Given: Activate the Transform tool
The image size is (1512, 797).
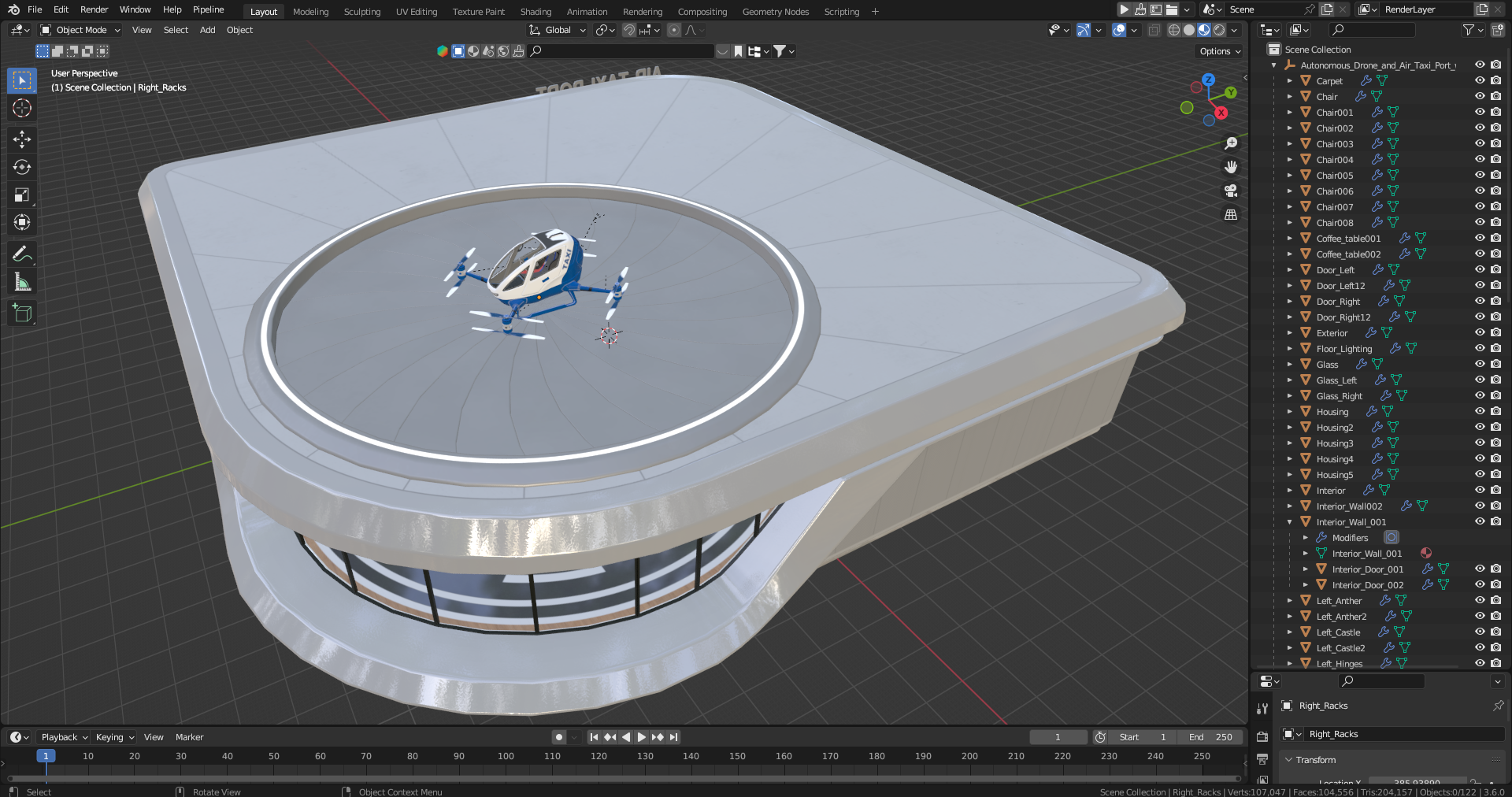Looking at the screenshot, I should [x=22, y=222].
